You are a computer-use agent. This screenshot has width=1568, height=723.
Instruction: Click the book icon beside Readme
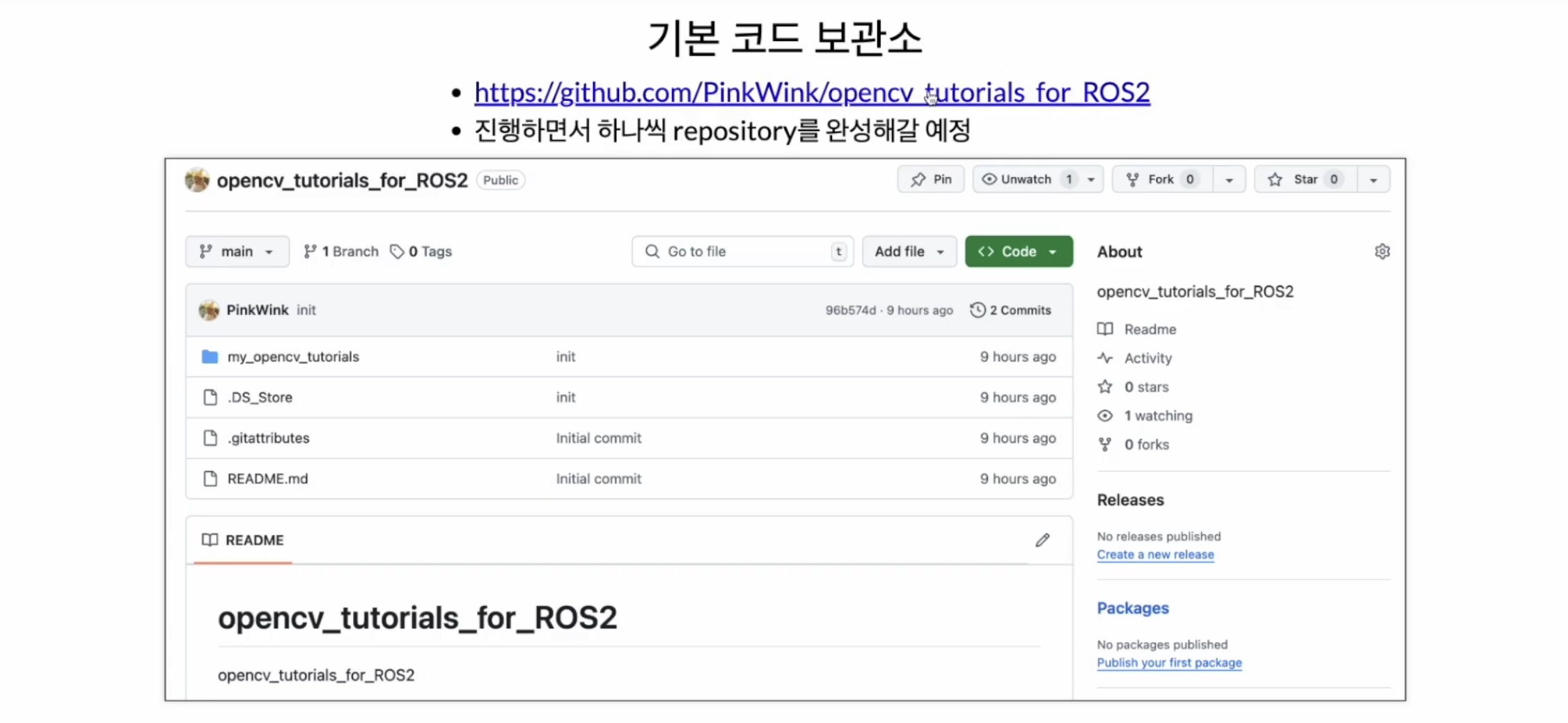click(1105, 329)
